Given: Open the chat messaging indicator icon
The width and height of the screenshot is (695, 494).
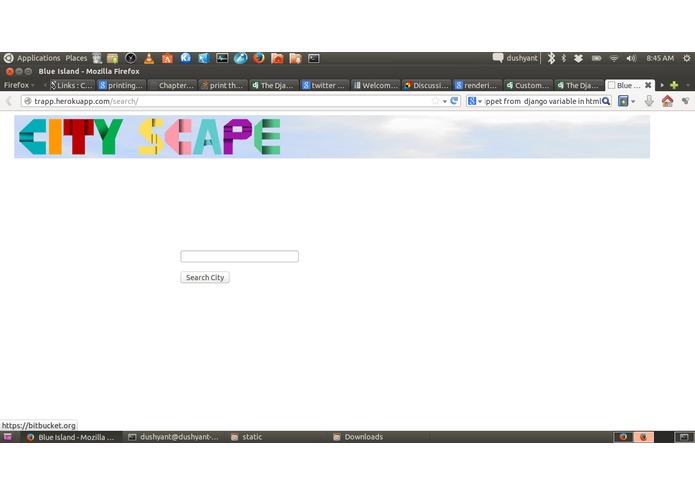Looking at the screenshot, I should click(x=498, y=58).
